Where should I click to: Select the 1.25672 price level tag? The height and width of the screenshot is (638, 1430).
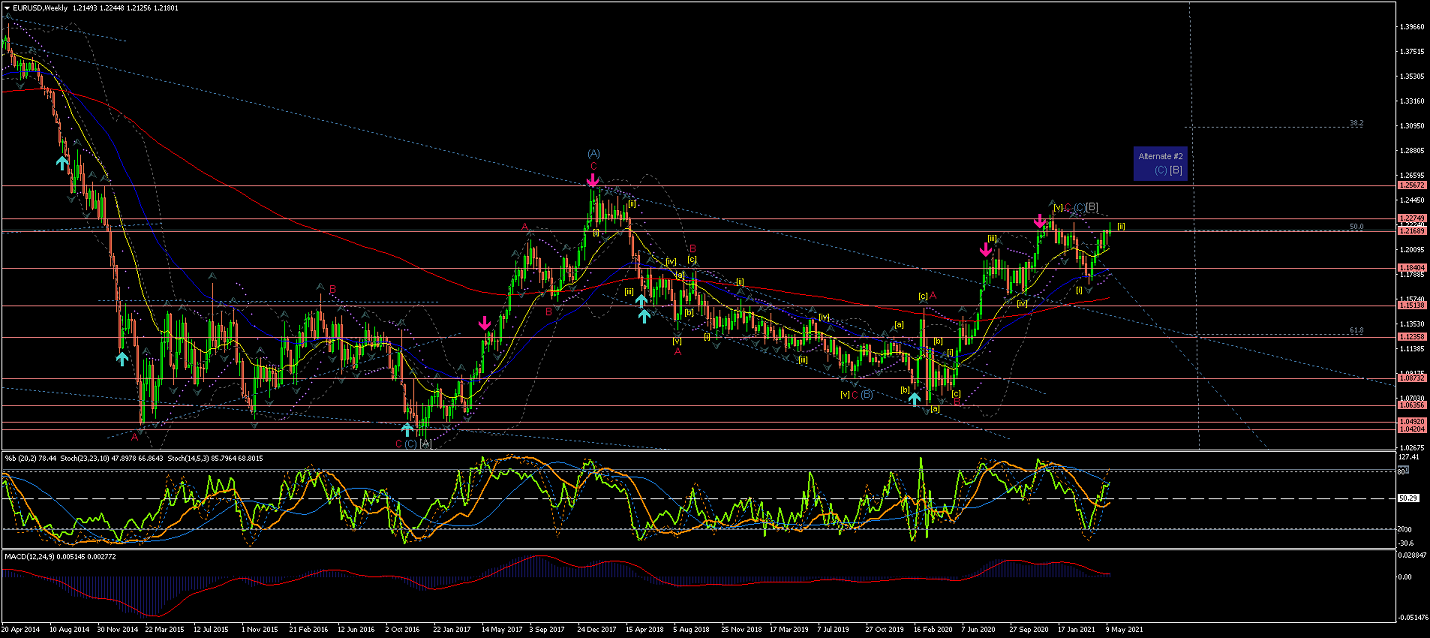click(x=1410, y=186)
